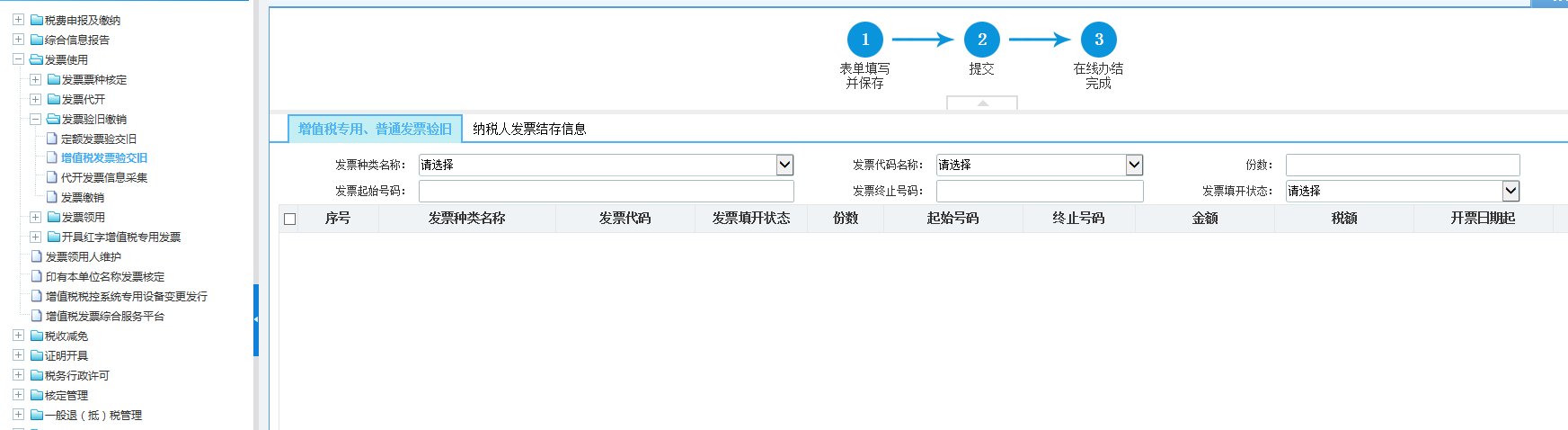Open the 发票填开状态 dropdown
Image resolution: width=1568 pixels, height=430 pixels.
click(x=1510, y=191)
